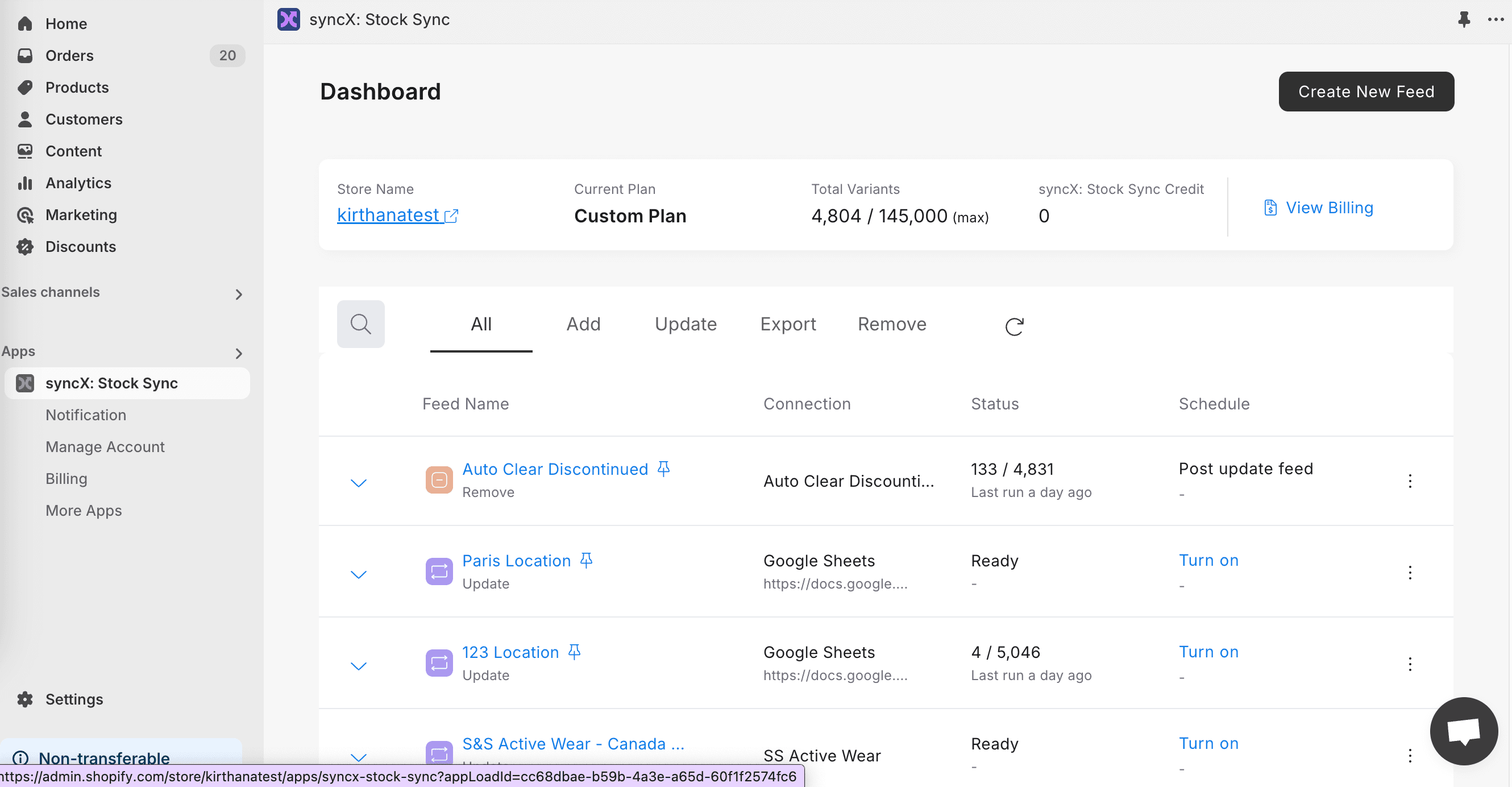
Task: Expand the 123 Location feed row
Action: pos(358,666)
